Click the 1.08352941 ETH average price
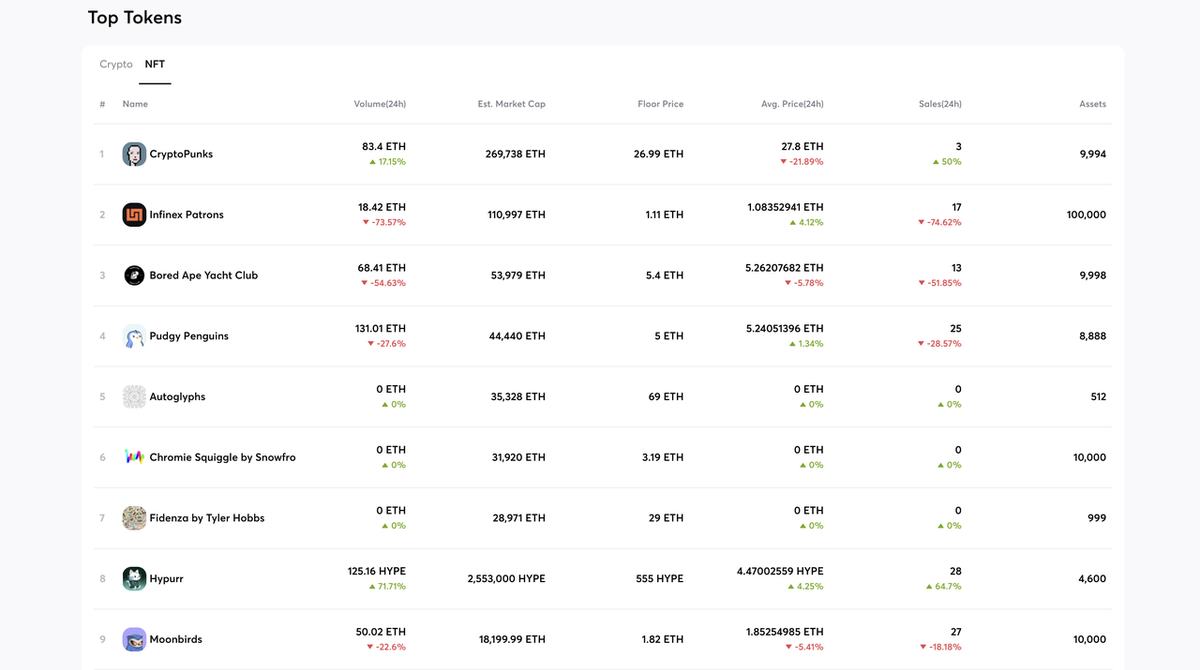Screen dimensions: 1200x670 coord(785,207)
